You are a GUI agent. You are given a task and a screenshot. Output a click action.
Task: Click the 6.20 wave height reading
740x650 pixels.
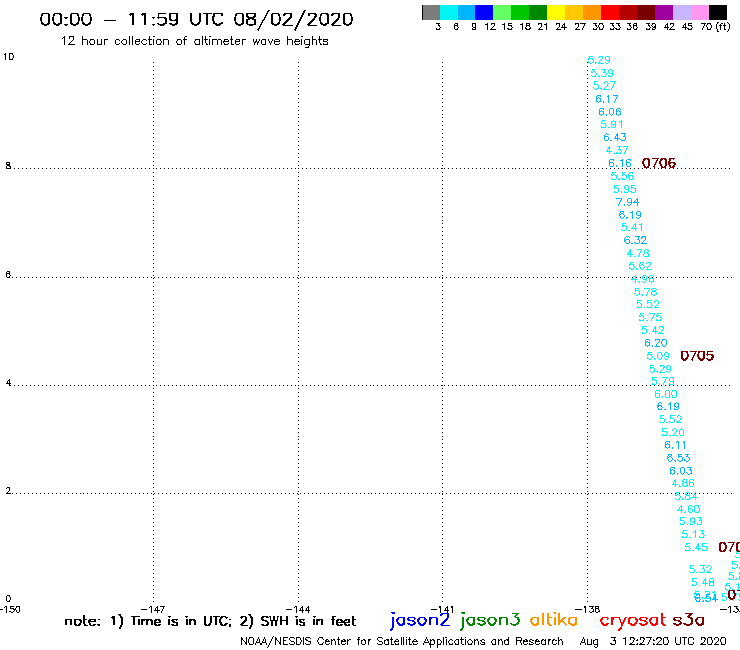click(656, 343)
